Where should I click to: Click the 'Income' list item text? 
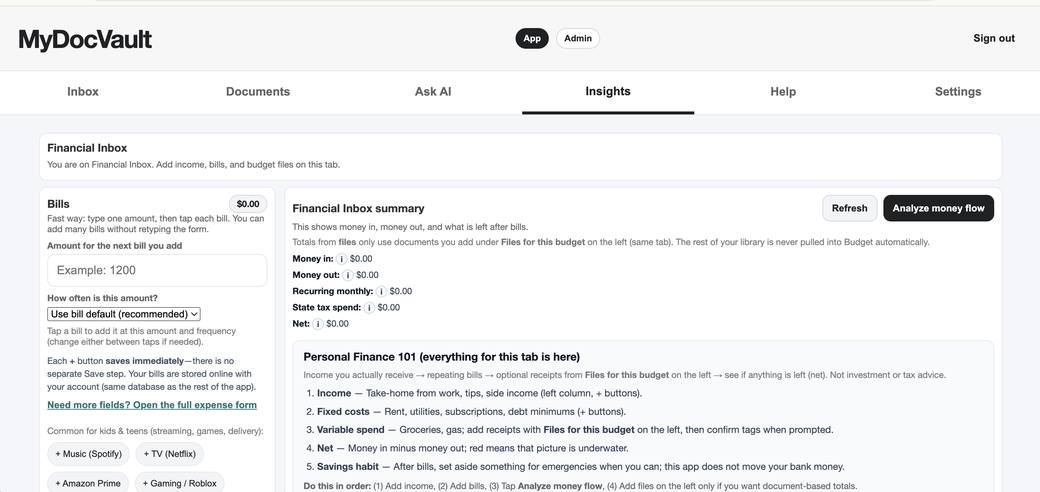click(480, 393)
